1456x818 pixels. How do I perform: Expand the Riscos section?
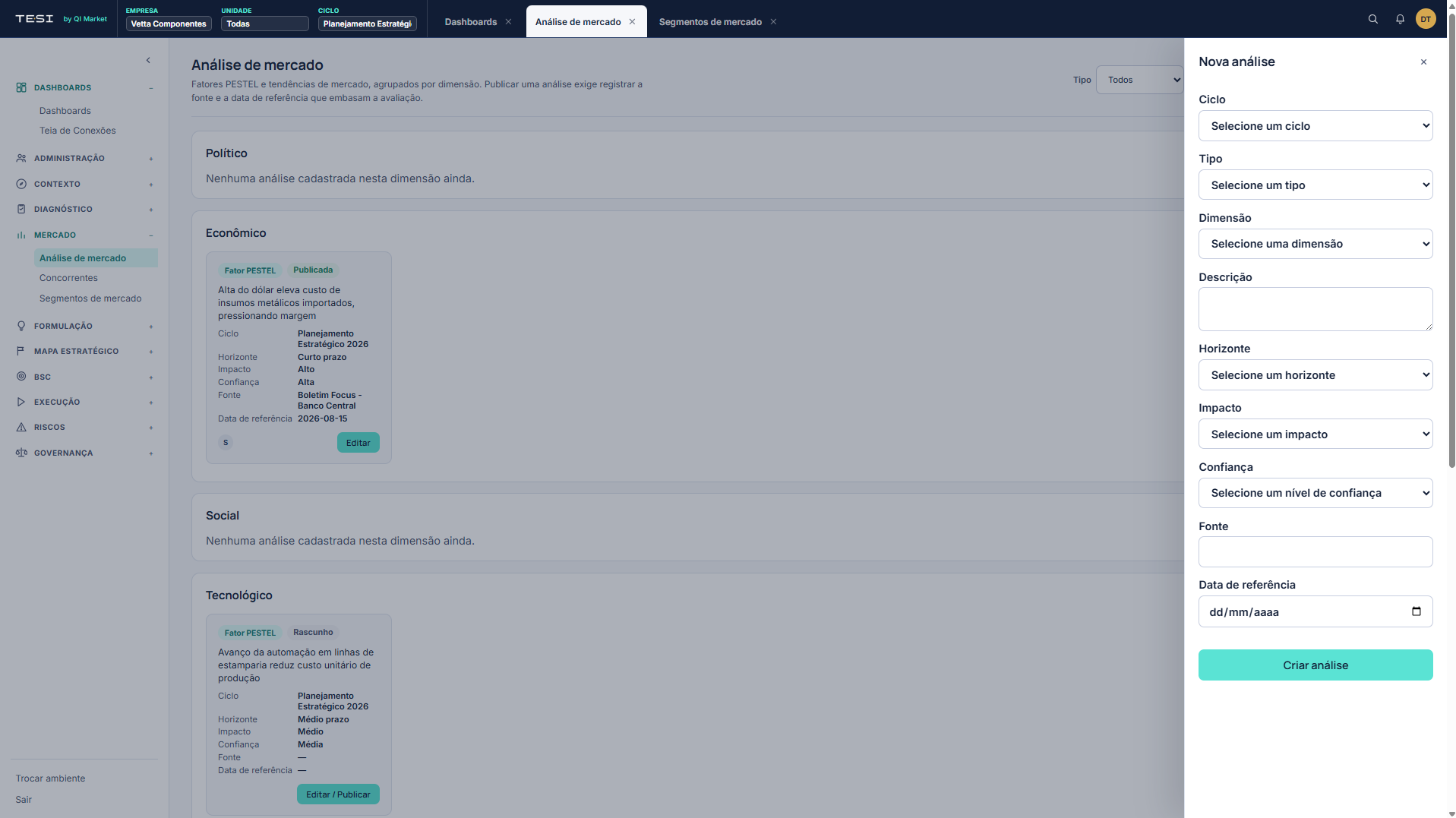[x=151, y=428]
